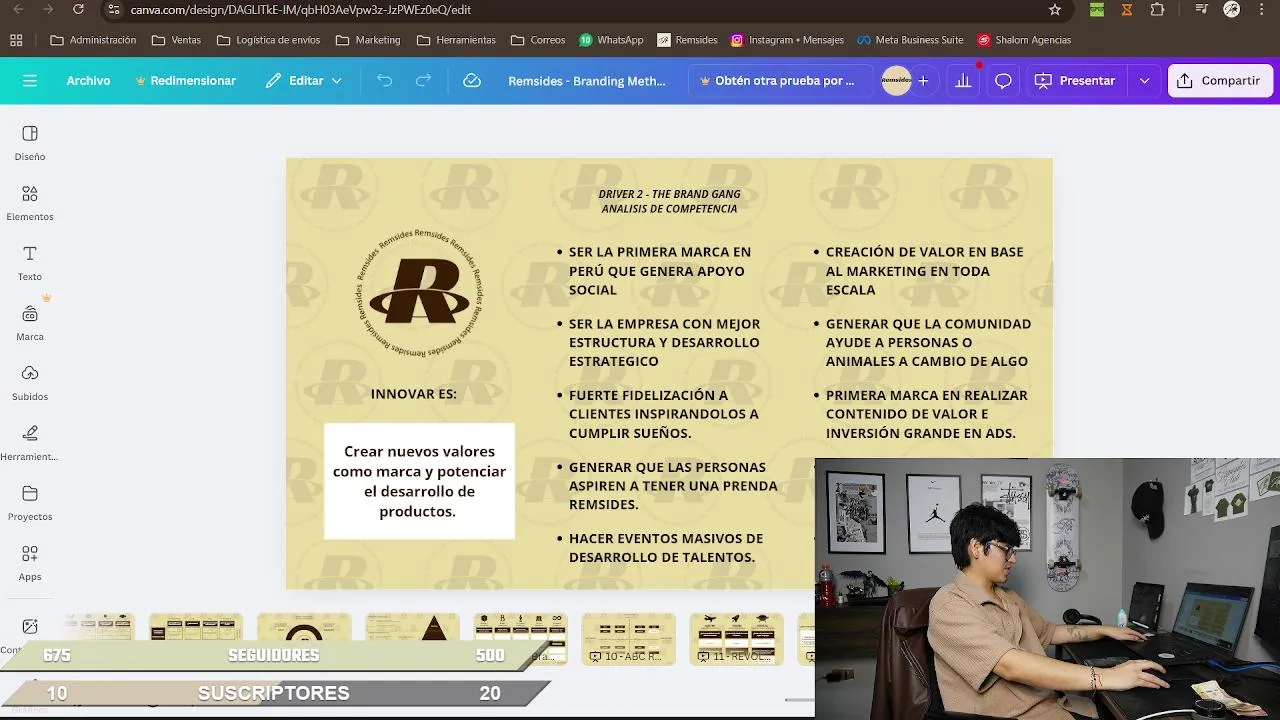
Task: Click the Compartir share button
Action: (x=1219, y=81)
